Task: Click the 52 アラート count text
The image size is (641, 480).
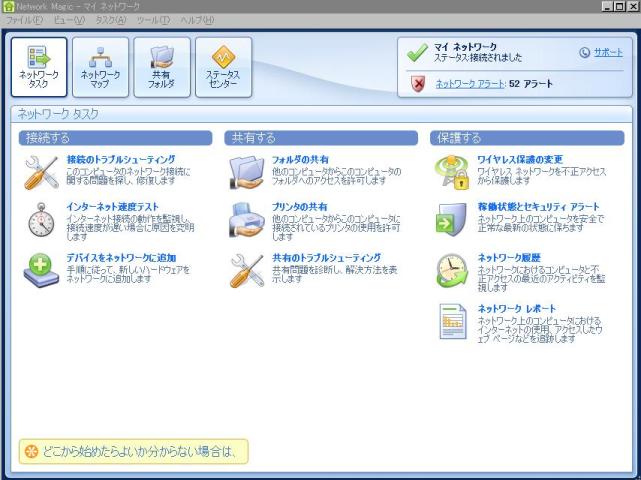Action: pyautogui.click(x=531, y=84)
